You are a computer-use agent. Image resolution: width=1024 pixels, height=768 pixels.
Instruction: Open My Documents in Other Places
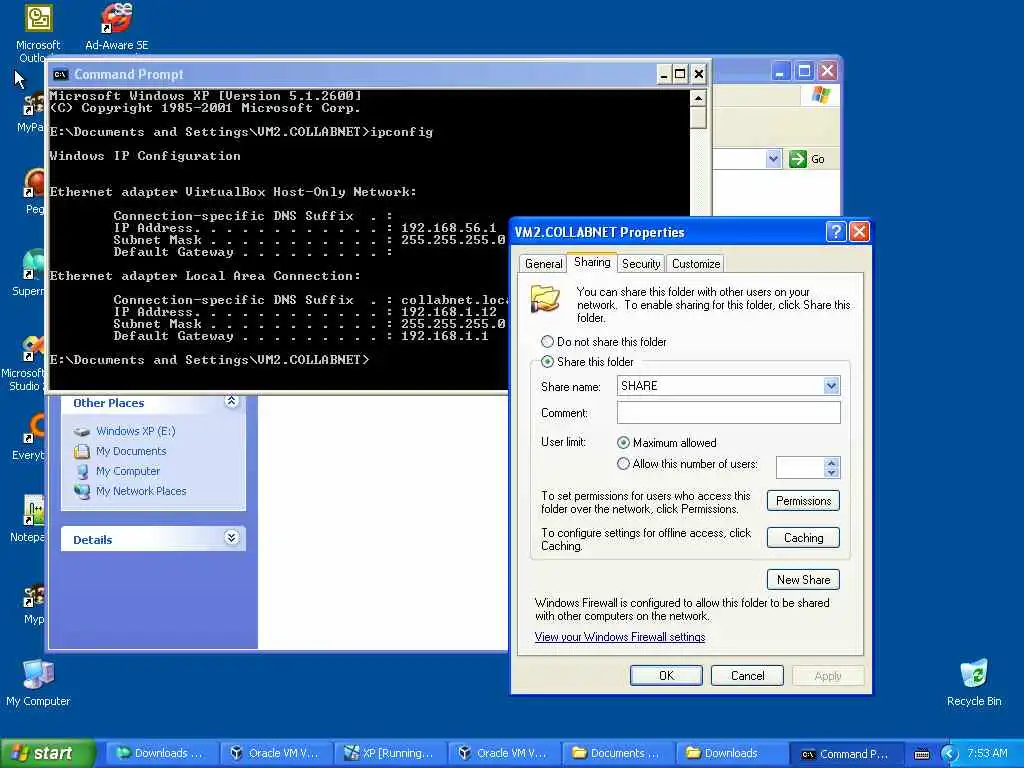[x=131, y=451]
